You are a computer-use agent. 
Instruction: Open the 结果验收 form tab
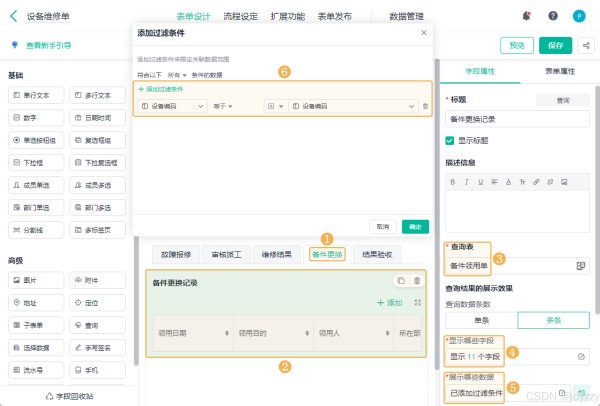coord(377,254)
